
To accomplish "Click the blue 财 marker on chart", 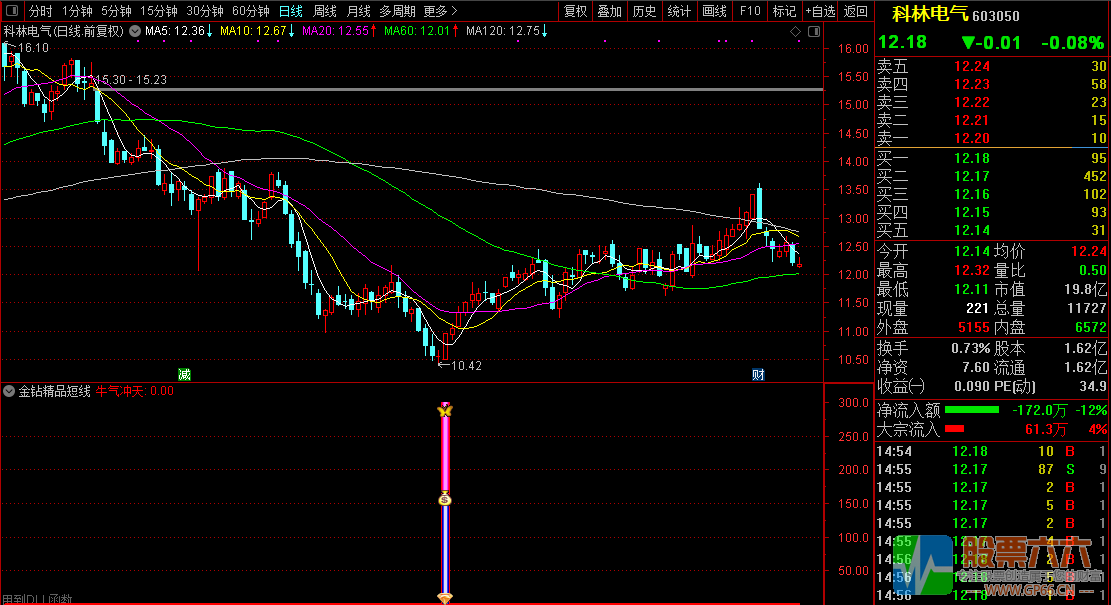I will click(758, 375).
